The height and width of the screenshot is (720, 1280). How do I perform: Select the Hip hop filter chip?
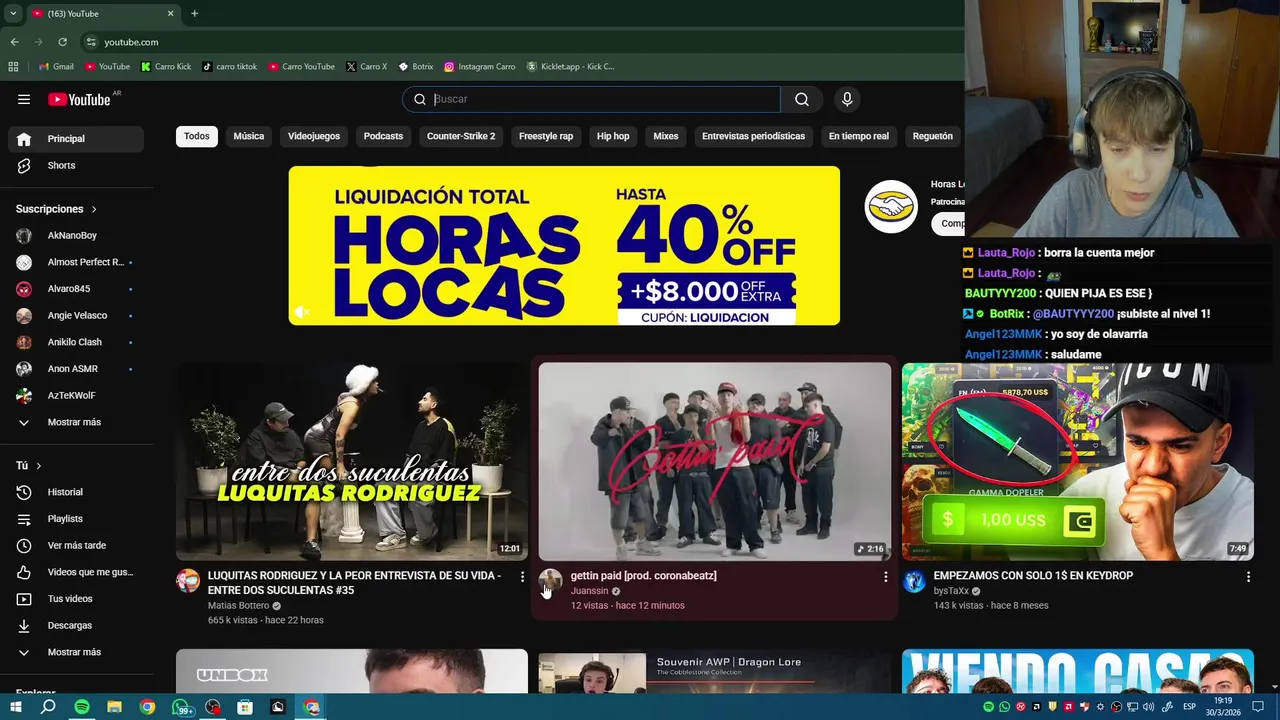pyautogui.click(x=613, y=136)
